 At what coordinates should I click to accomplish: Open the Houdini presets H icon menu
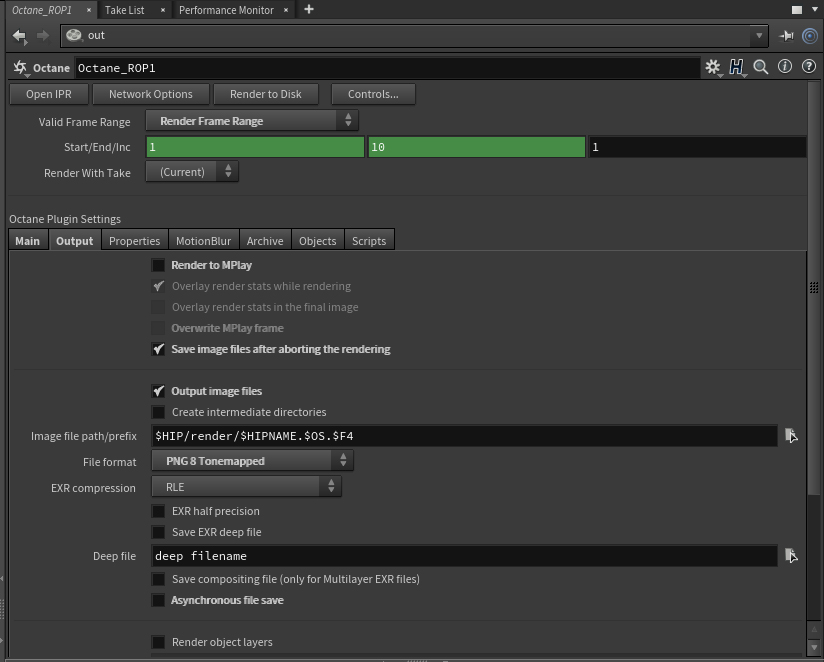click(x=737, y=67)
